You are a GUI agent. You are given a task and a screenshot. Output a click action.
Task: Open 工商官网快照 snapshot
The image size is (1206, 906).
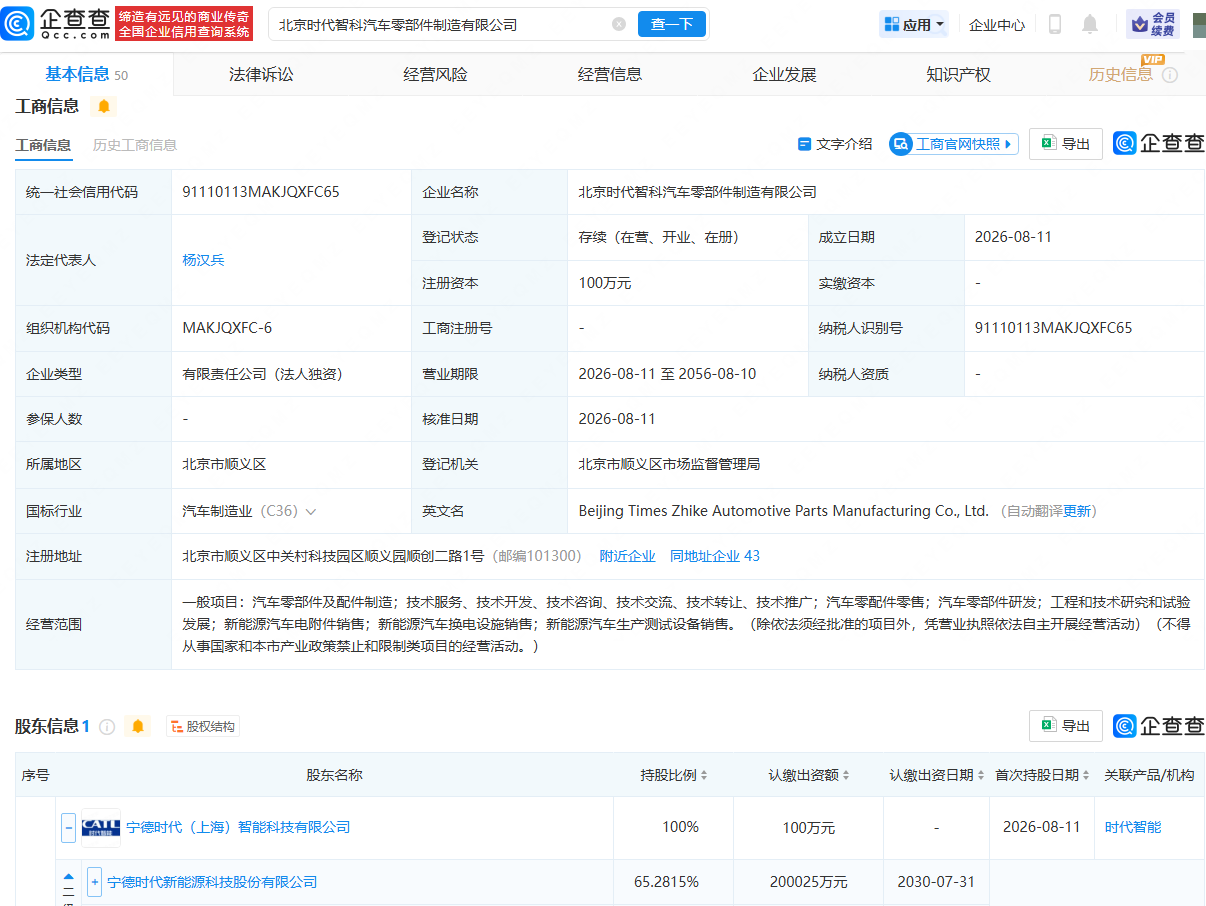954,144
